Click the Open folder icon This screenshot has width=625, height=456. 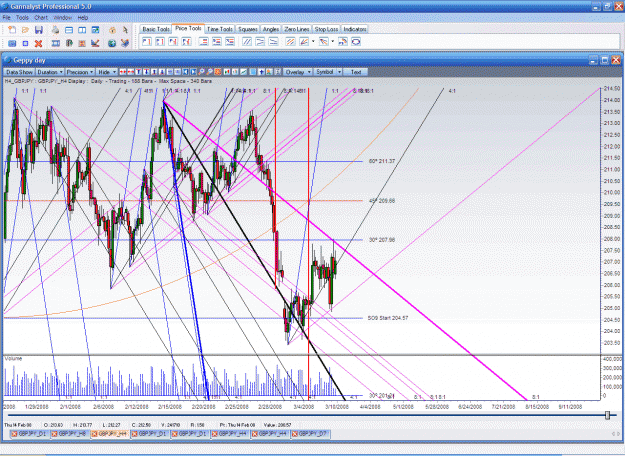[25, 30]
